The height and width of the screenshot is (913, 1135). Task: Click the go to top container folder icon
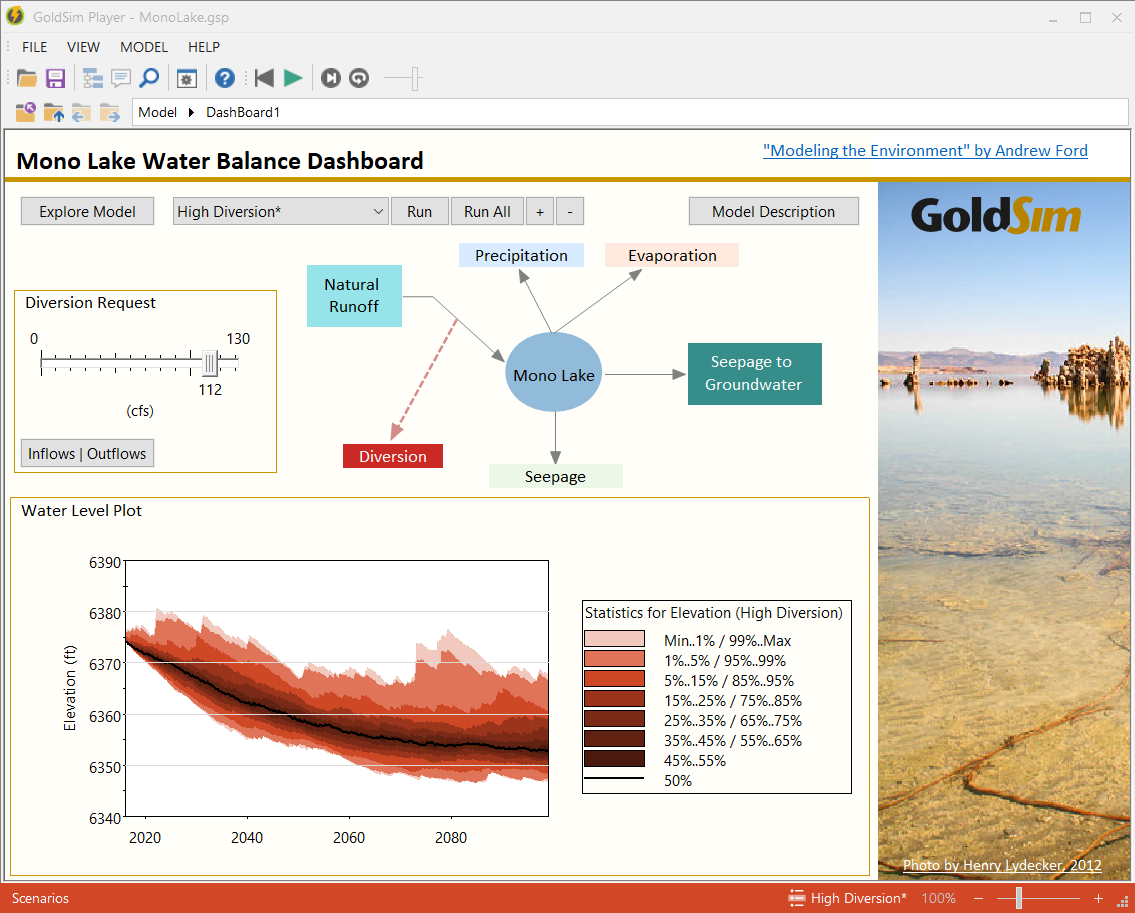pyautogui.click(x=25, y=112)
